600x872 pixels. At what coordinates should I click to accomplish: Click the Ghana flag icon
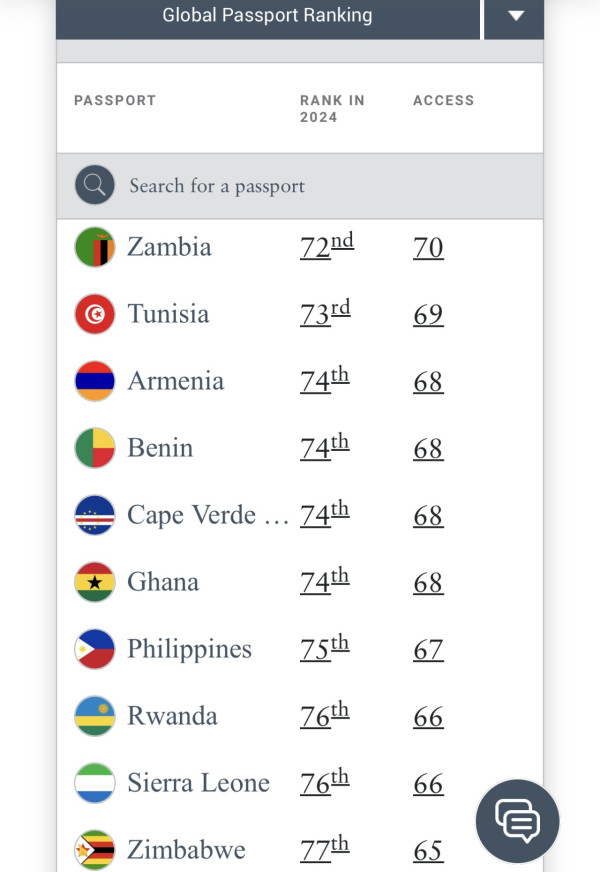point(95,582)
